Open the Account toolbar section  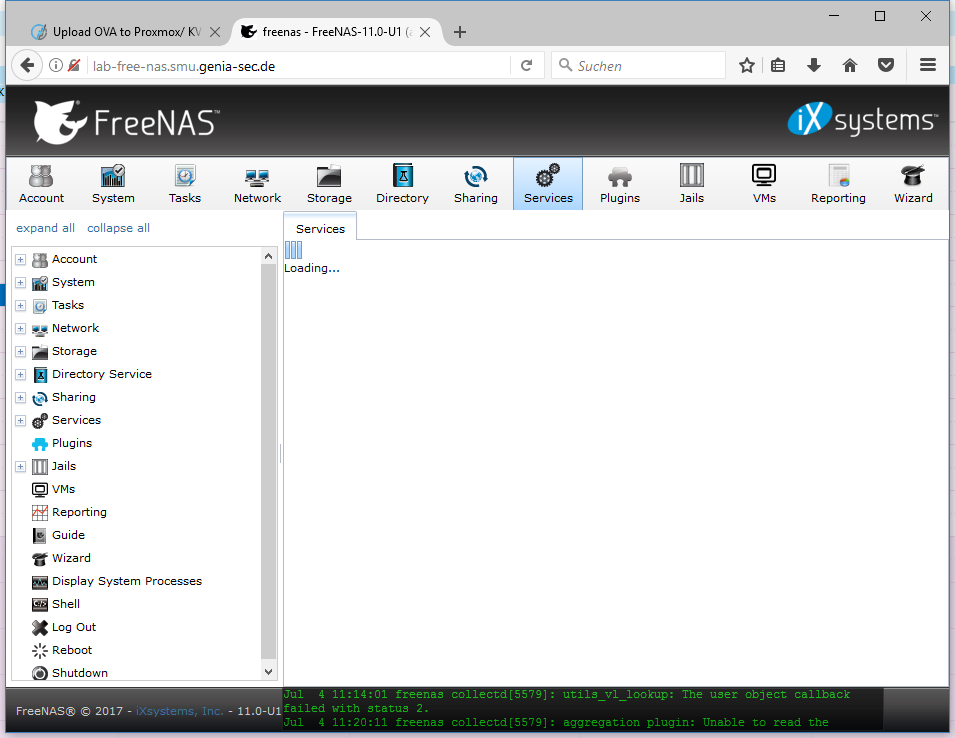point(41,184)
